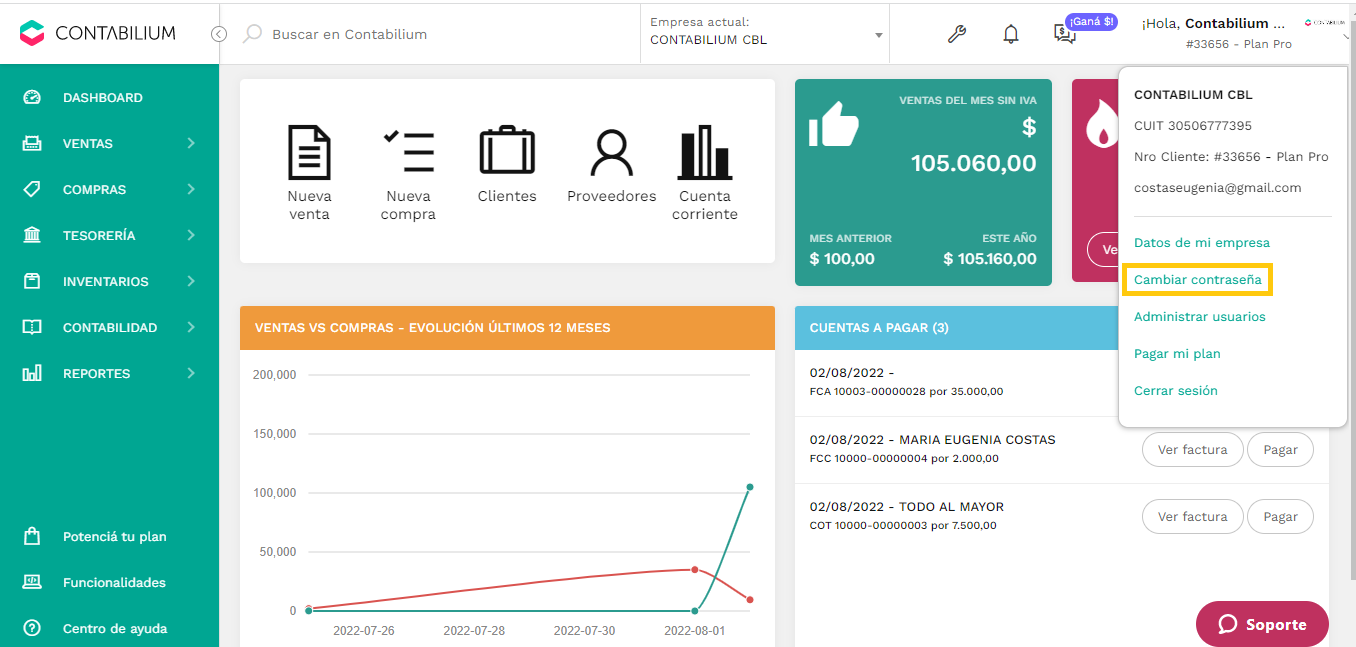Expand the Contabilidad submenu arrow
The image size is (1356, 647).
(191, 327)
